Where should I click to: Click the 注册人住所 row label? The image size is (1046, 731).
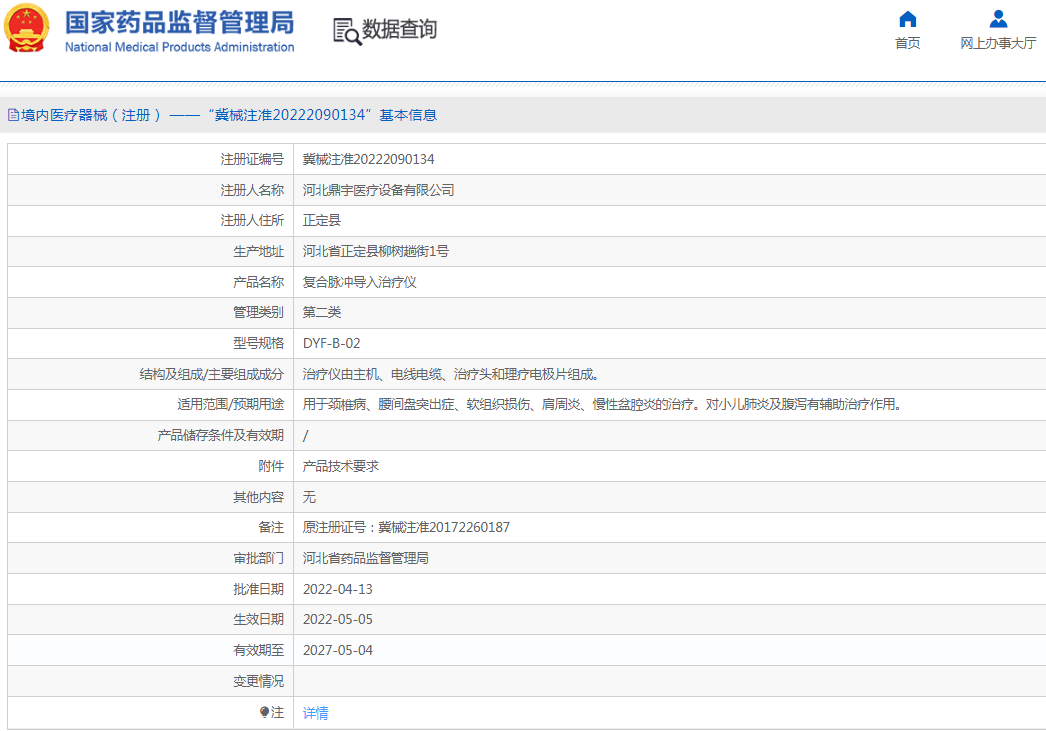[x=252, y=220]
